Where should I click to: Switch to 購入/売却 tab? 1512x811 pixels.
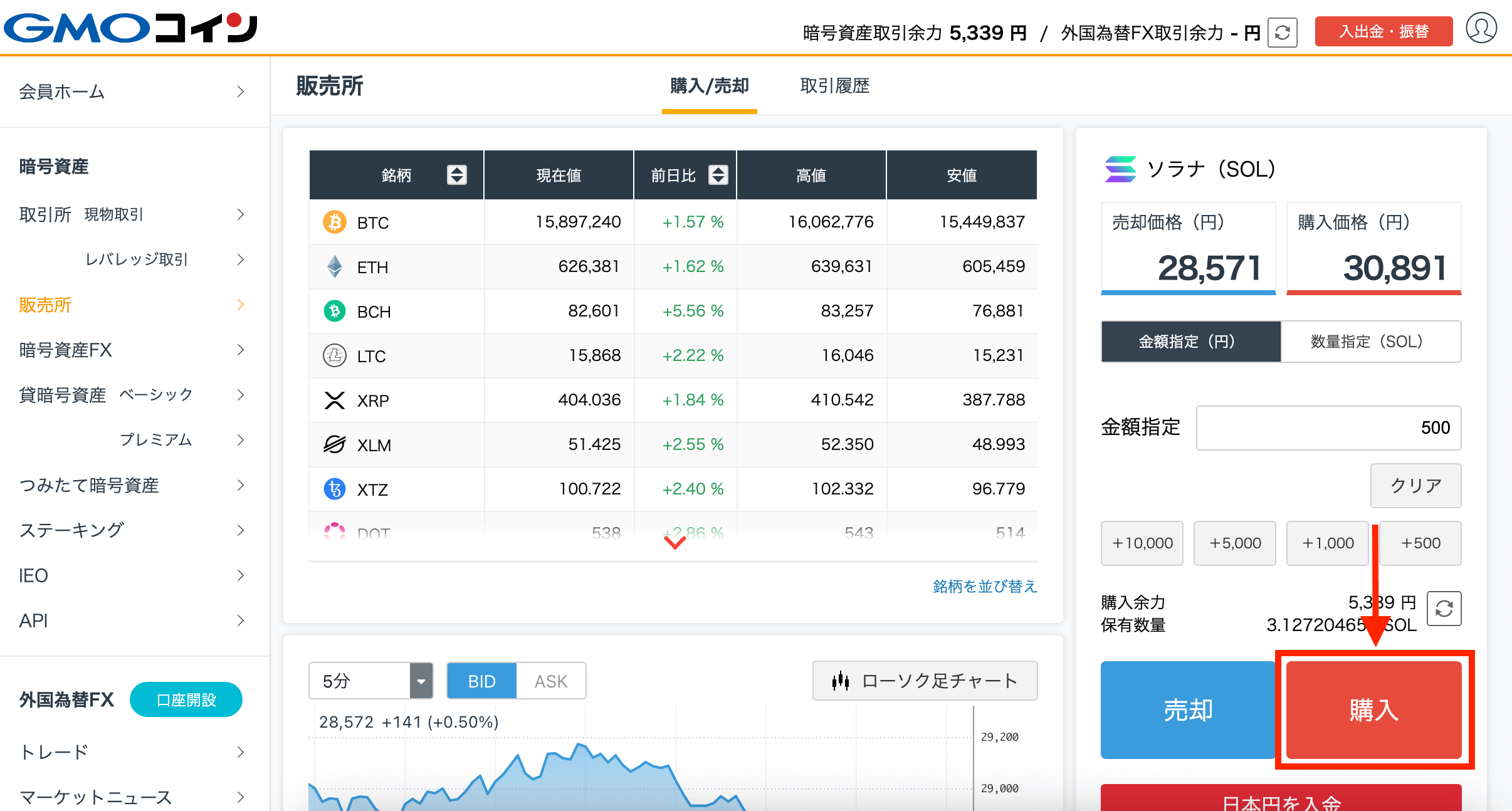pos(710,86)
